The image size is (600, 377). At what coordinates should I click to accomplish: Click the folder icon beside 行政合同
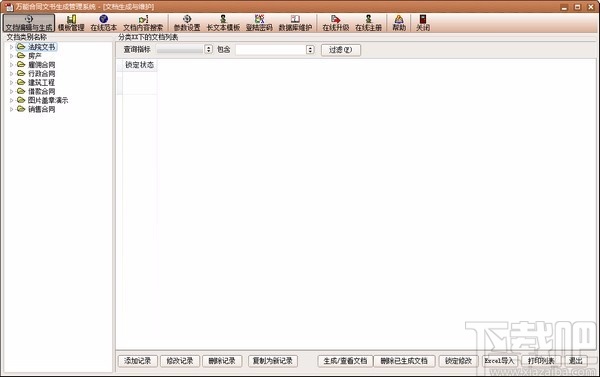click(x=21, y=73)
